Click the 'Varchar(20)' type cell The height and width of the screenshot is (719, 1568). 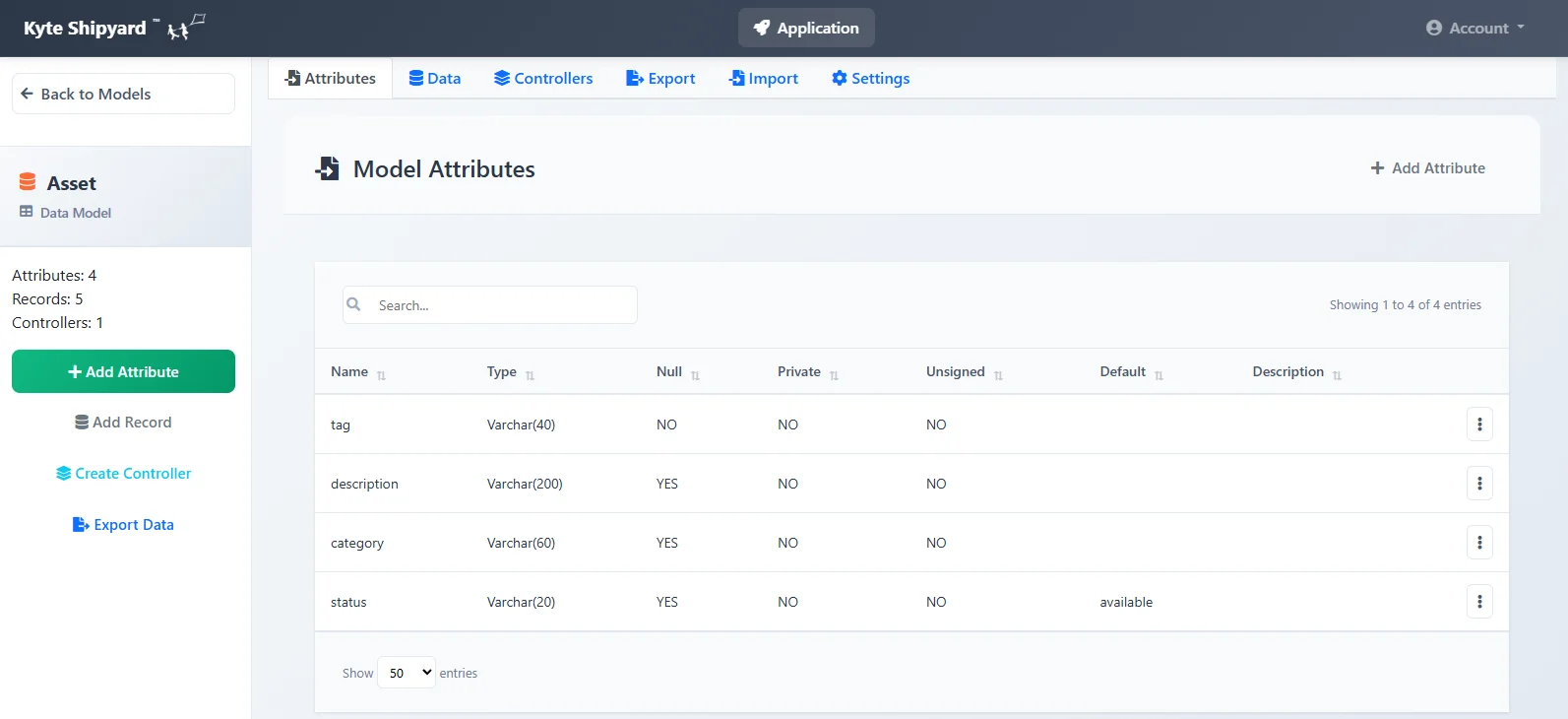click(521, 602)
